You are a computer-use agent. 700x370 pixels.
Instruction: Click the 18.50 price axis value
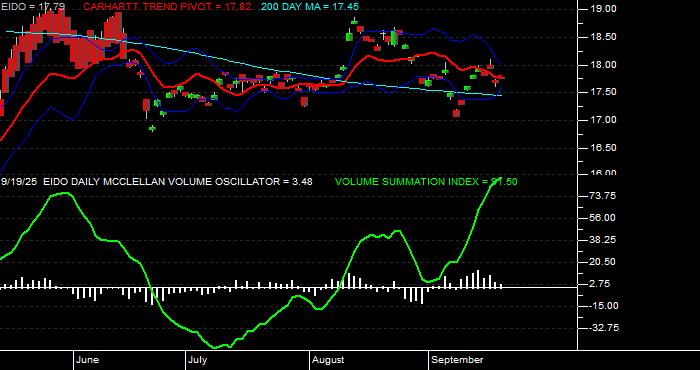tap(604, 37)
